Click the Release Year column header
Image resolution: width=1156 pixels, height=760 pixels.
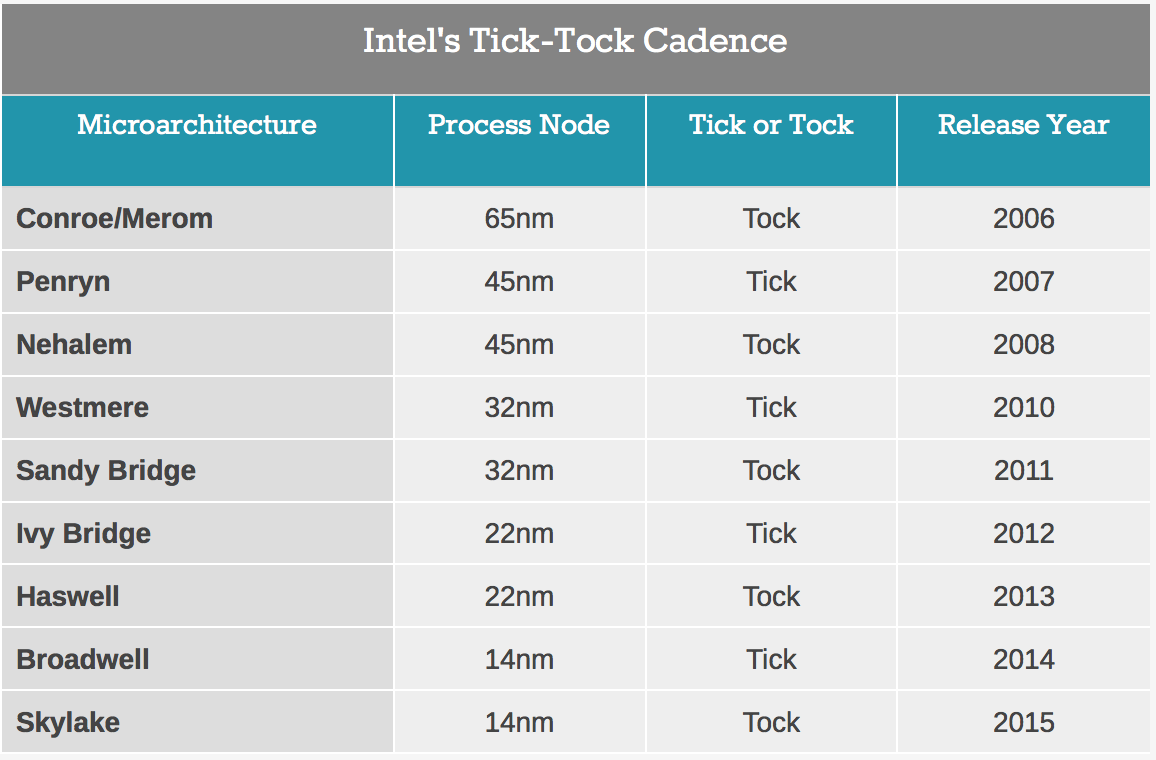pos(1023,140)
